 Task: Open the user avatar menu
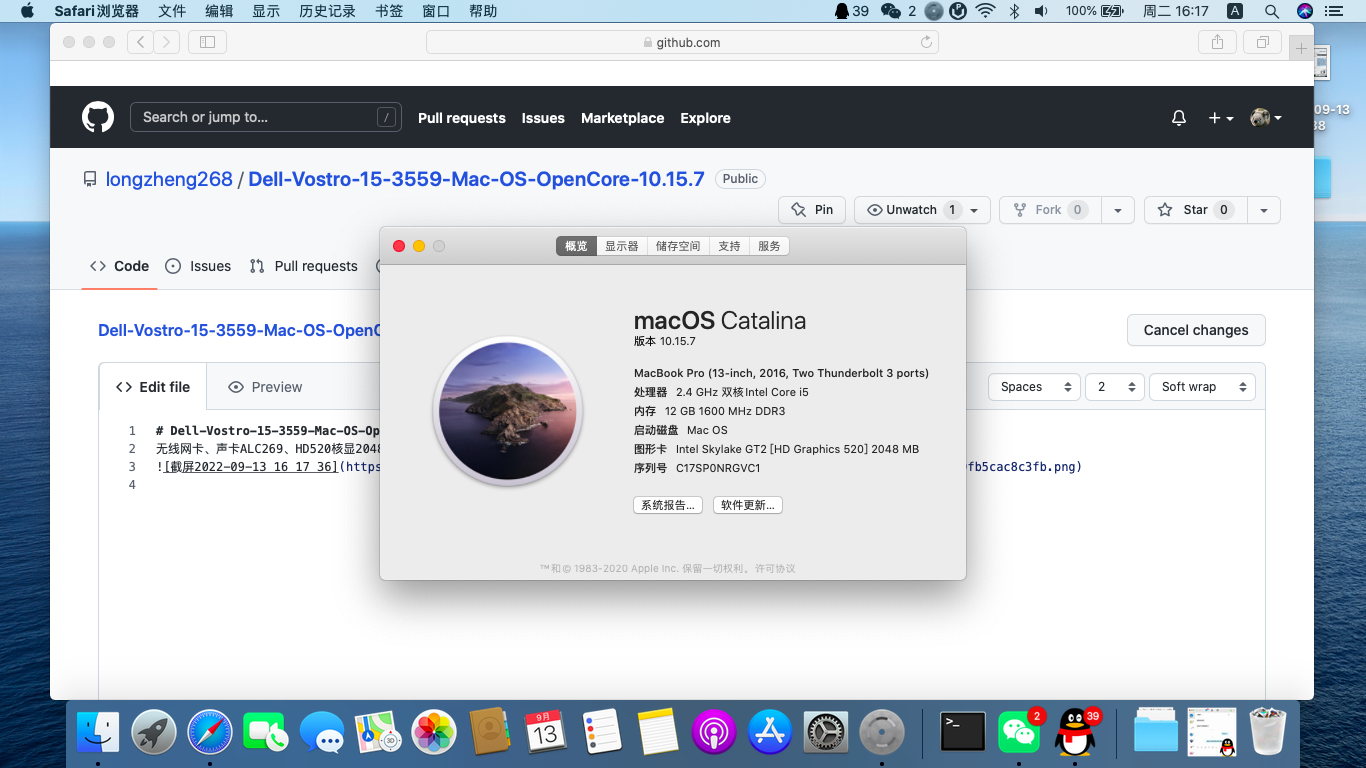[x=1265, y=118]
